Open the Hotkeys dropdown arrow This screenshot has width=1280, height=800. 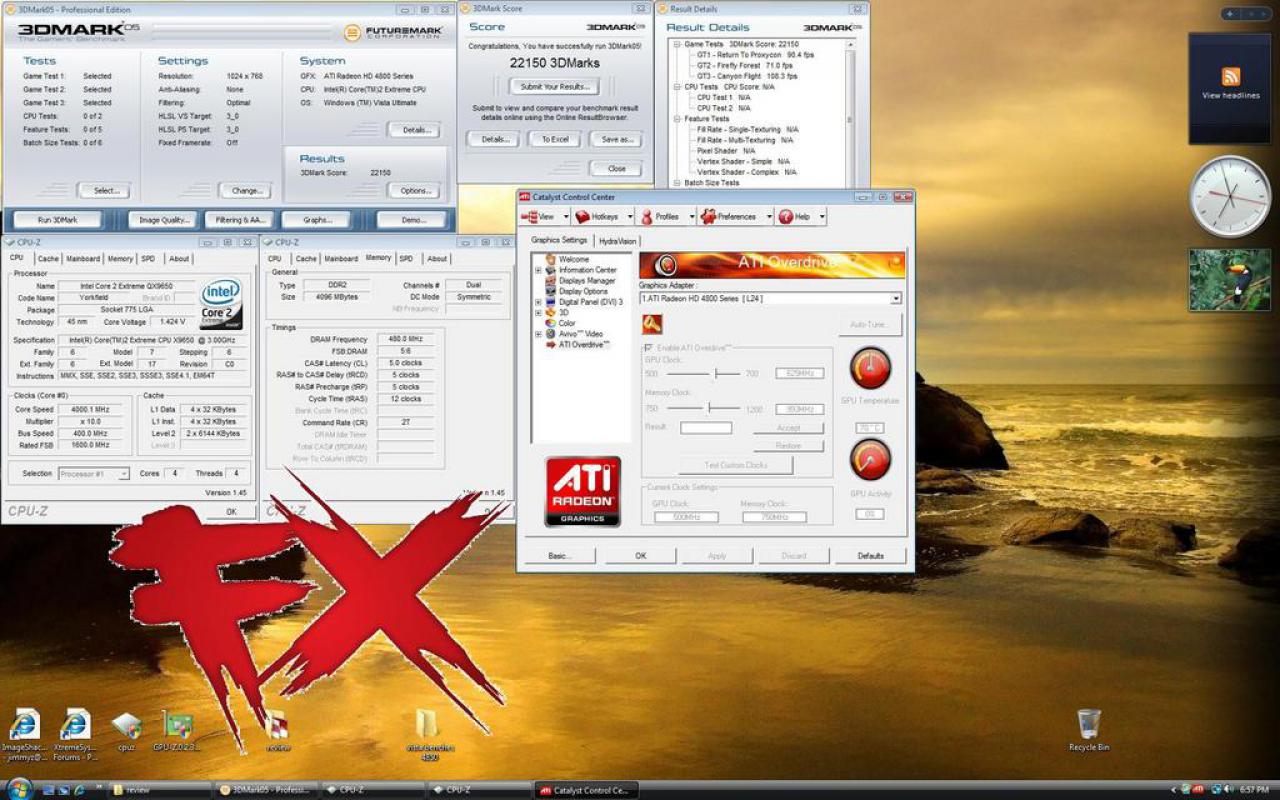tap(631, 217)
